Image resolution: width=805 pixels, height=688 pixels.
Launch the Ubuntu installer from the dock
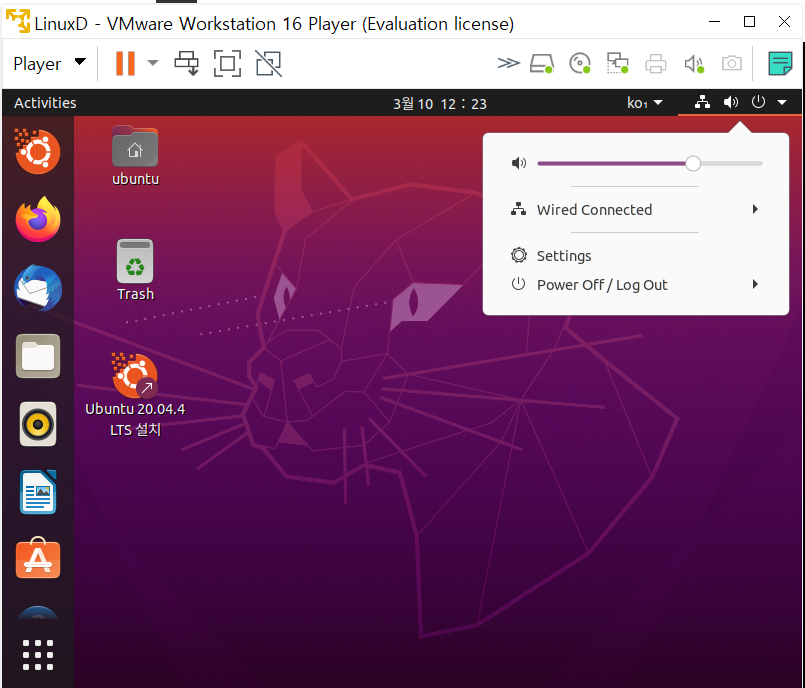click(x=37, y=151)
